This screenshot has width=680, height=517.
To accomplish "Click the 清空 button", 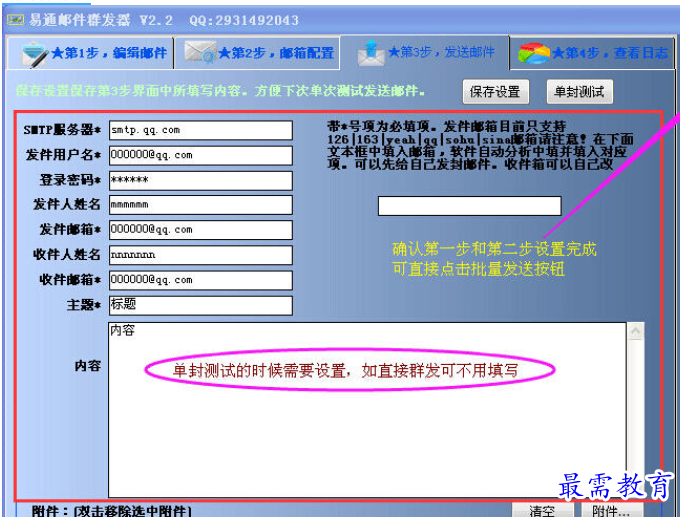I will pyautogui.click(x=543, y=510).
